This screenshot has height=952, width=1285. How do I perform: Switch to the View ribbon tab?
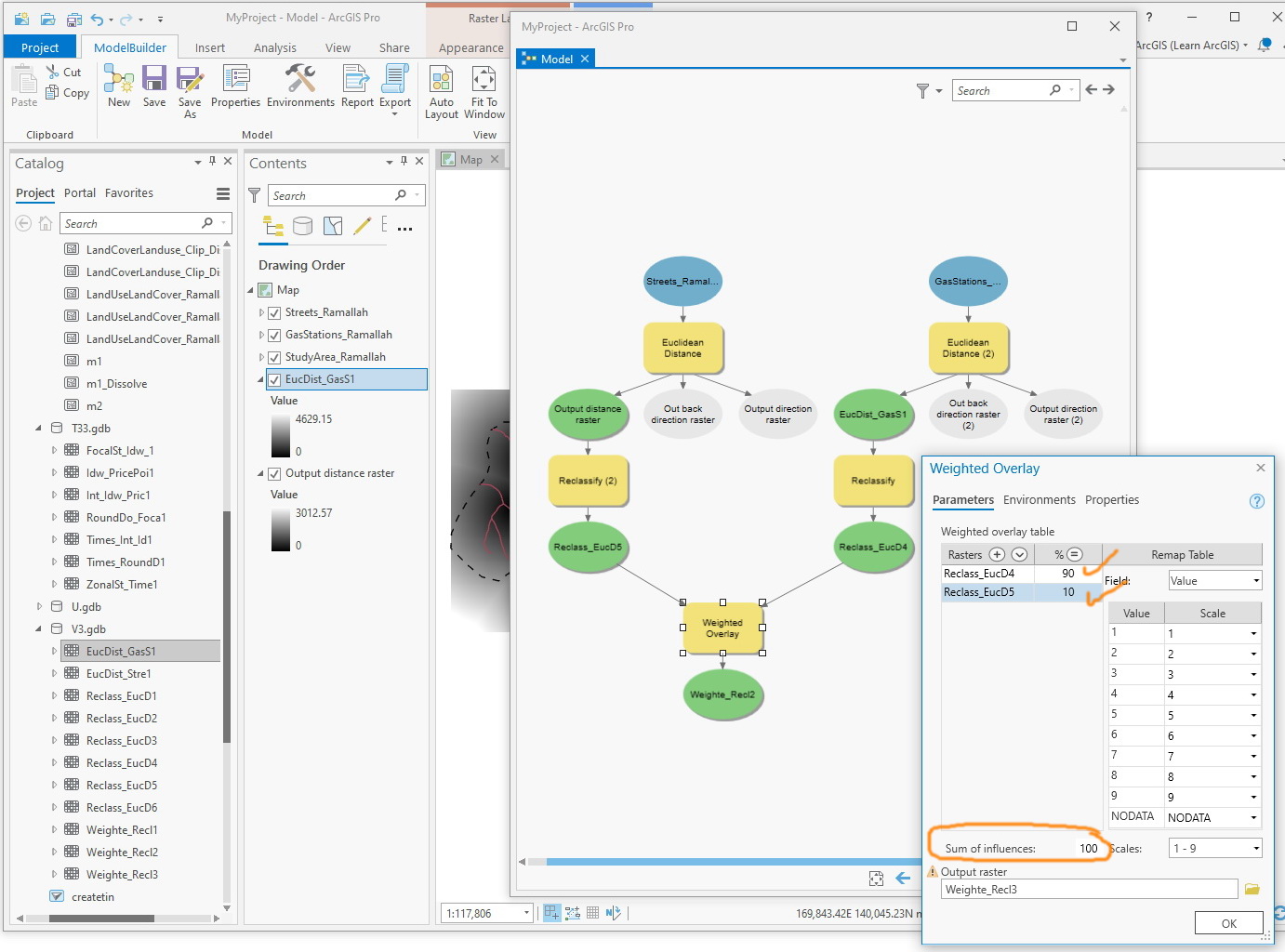pos(338,47)
